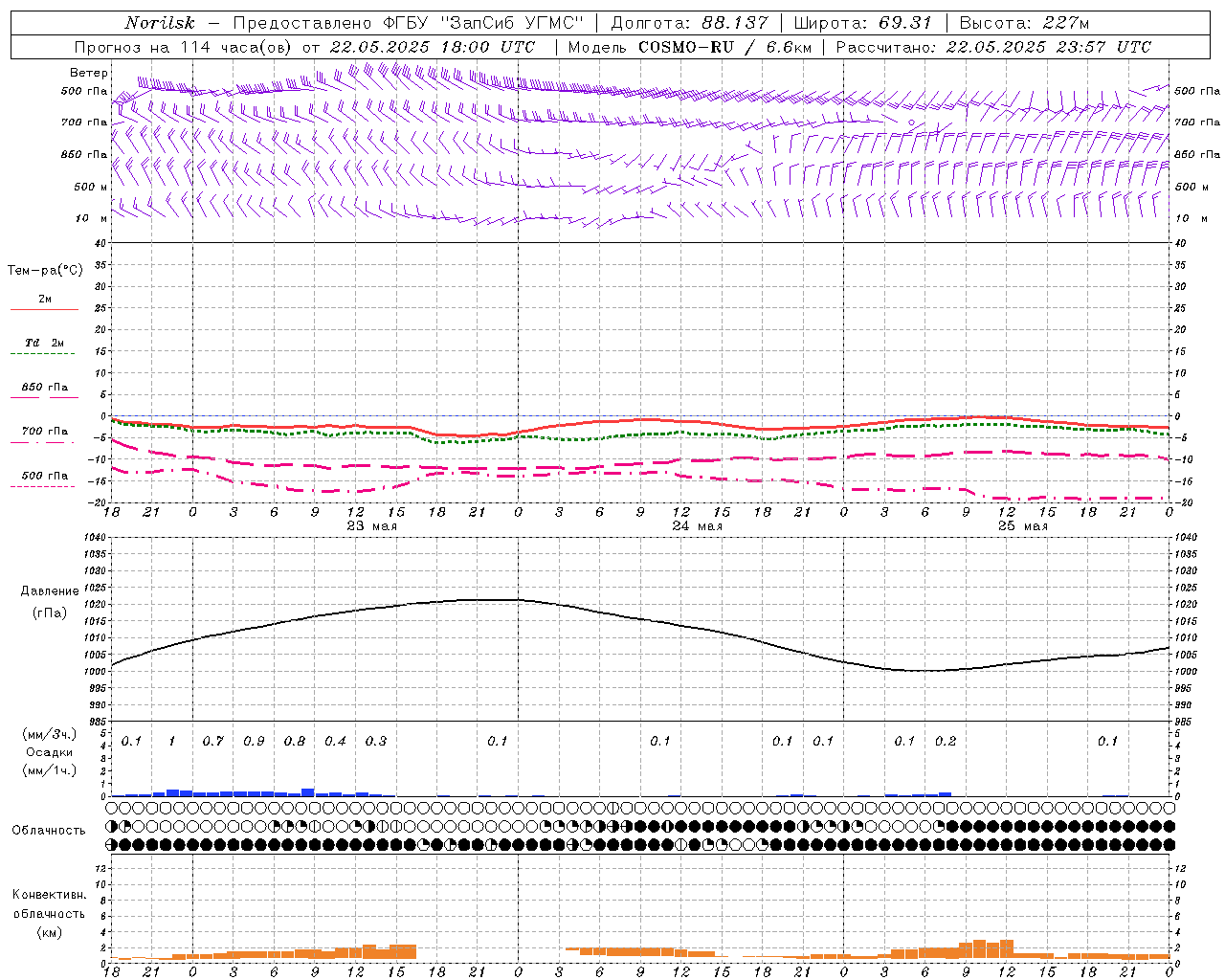Click the Рассчитано: 22.05.2025 23:57 UTC text
Viewport: 1225px width, 980px height.
993,47
